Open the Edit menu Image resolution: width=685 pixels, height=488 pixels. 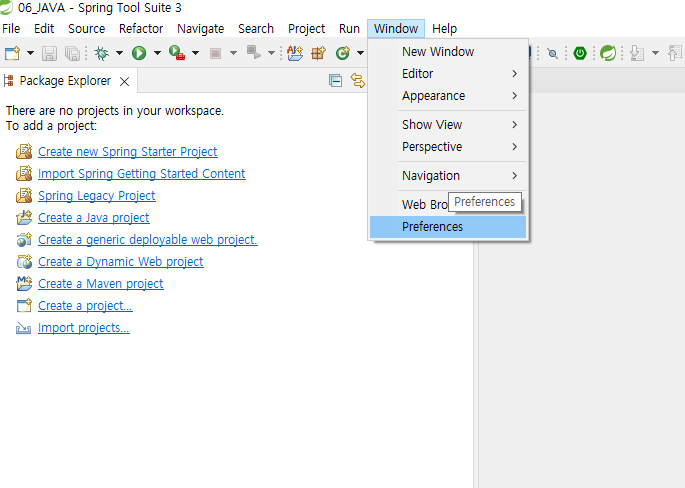click(44, 29)
